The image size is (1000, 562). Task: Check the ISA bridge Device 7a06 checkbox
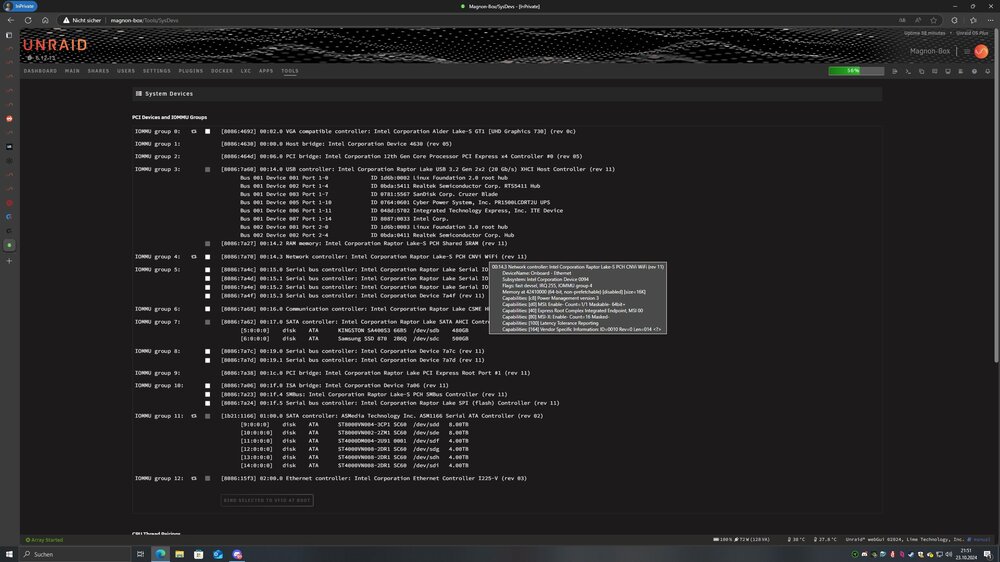coord(207,386)
